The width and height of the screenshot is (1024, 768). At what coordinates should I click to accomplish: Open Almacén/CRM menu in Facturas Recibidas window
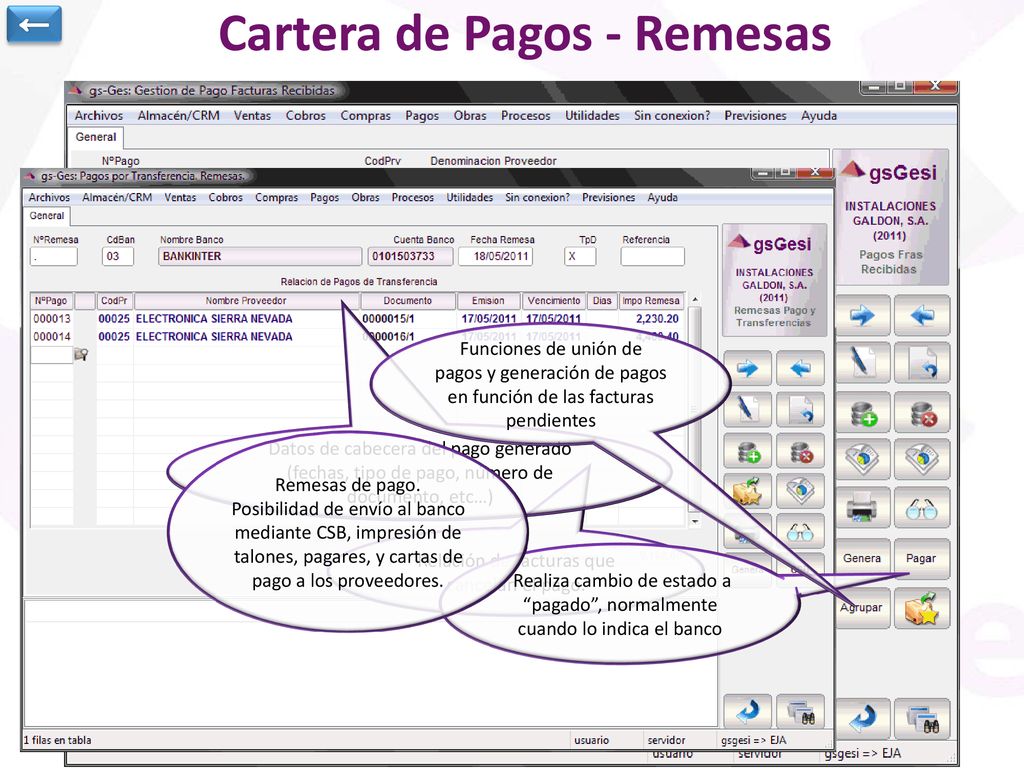click(x=178, y=116)
